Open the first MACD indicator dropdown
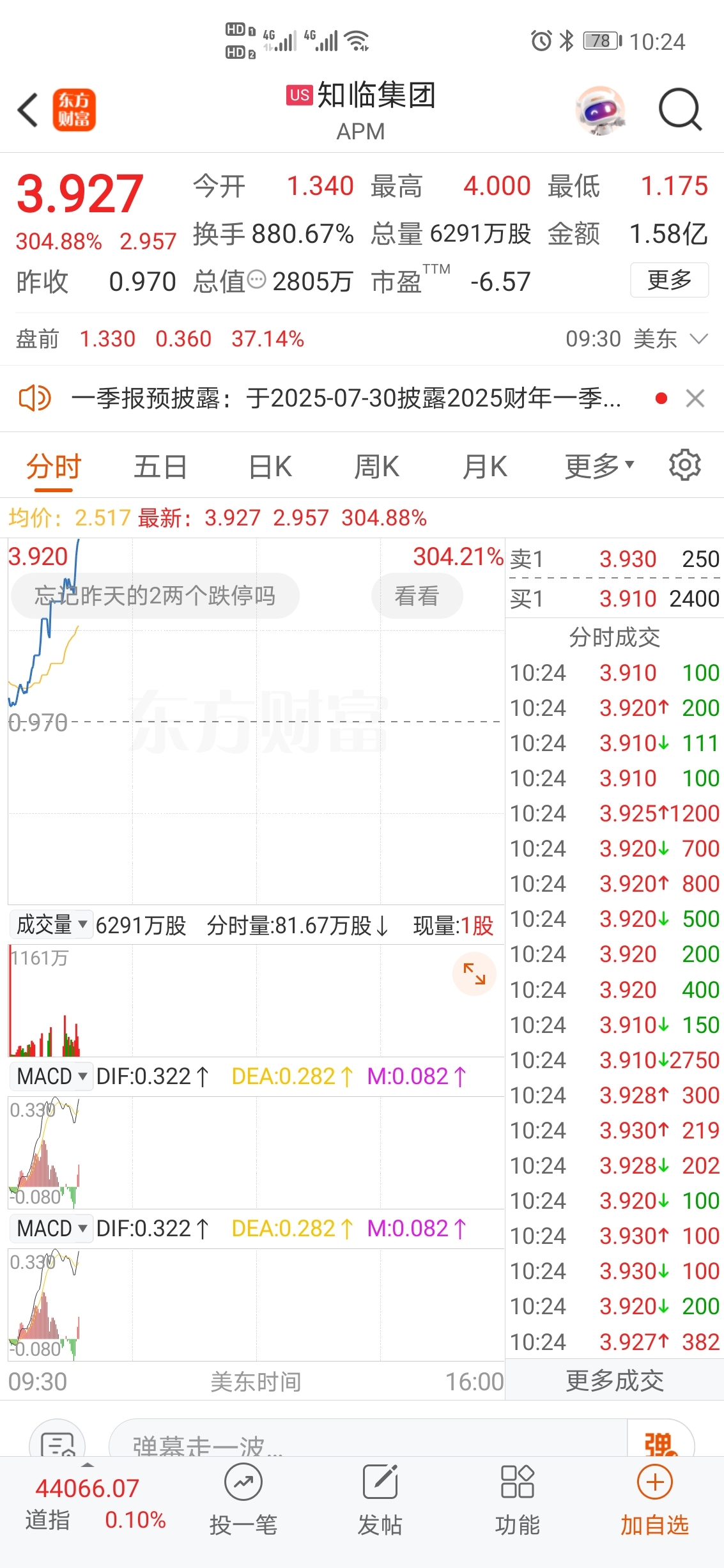Image resolution: width=724 pixels, height=1568 pixels. coord(51,1076)
